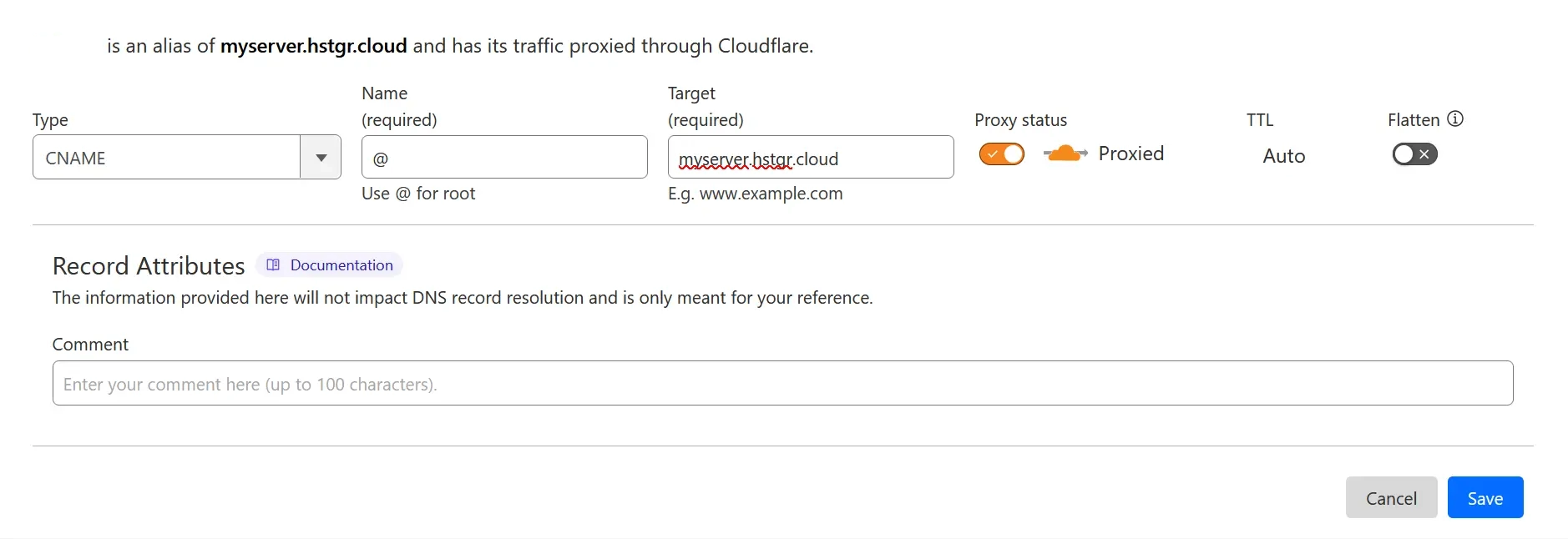The height and width of the screenshot is (539, 1568).
Task: Cancel editing the record
Action: [1391, 496]
